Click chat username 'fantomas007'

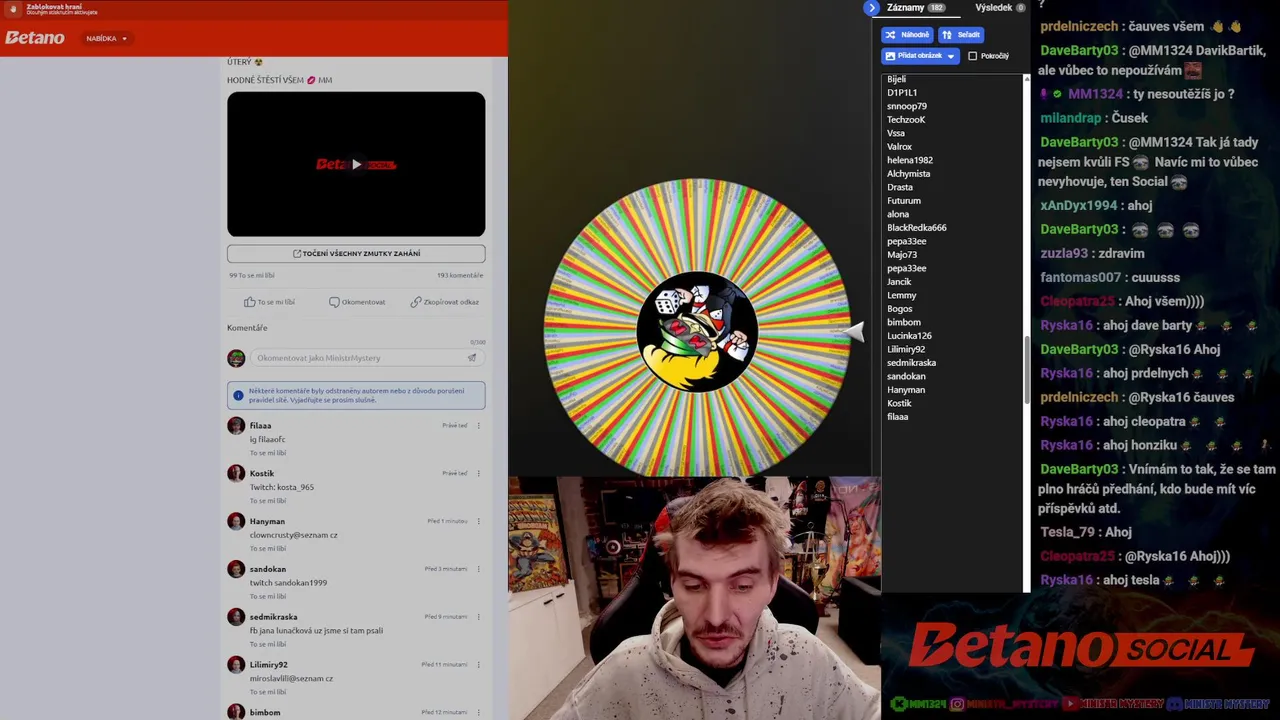click(1080, 278)
